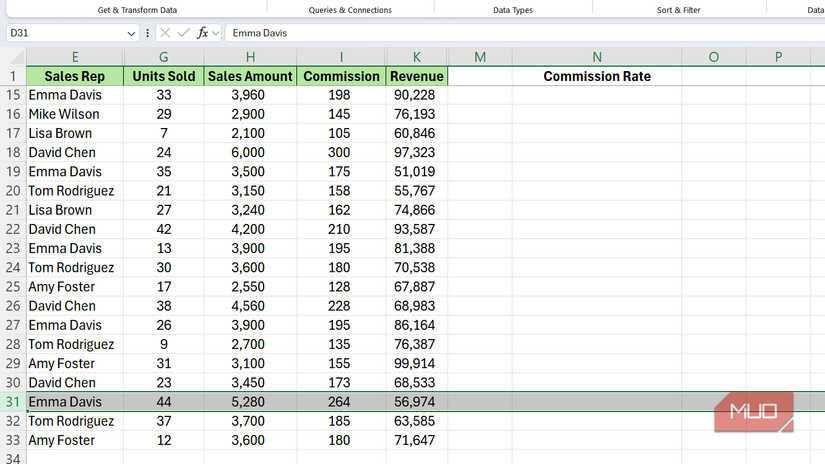Click the Revenue header cell
The image size is (825, 464).
[417, 76]
